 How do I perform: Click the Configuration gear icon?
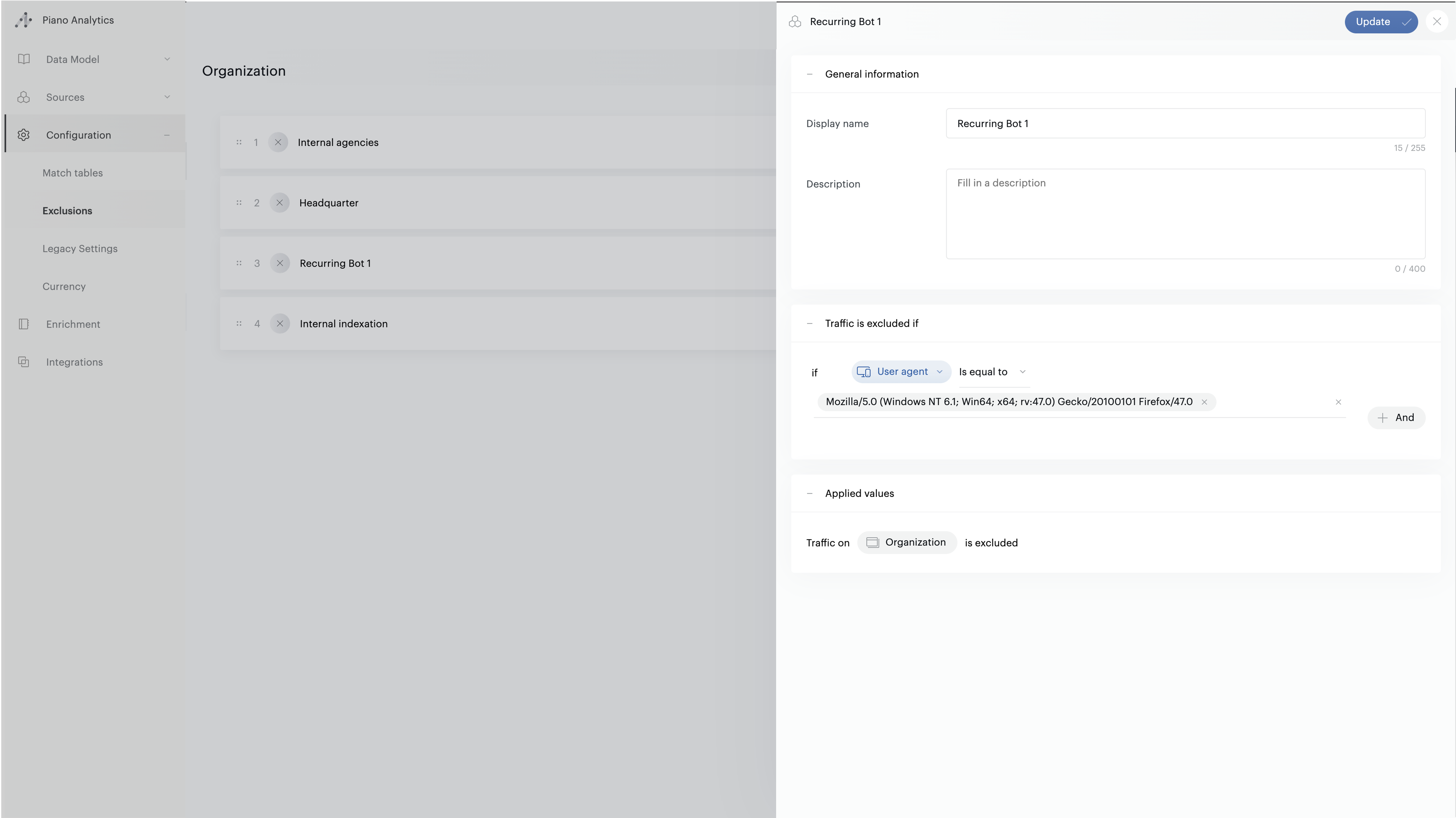(x=24, y=135)
